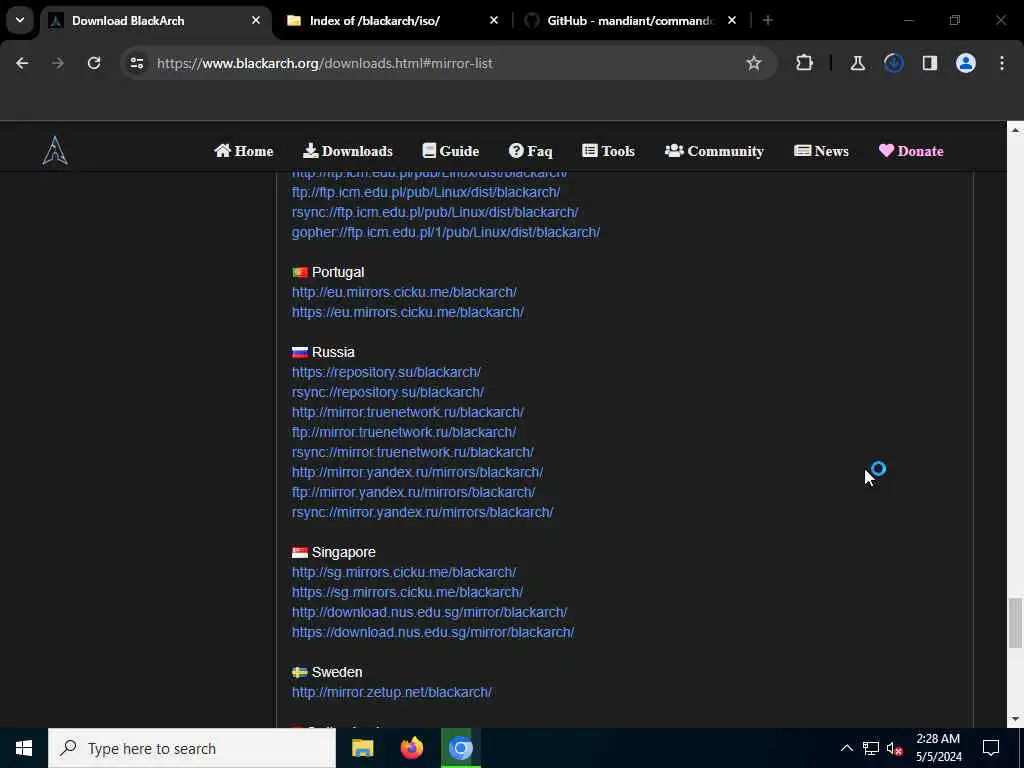1024x768 pixels.
Task: Click the scrollbar up arrow
Action: click(1015, 130)
